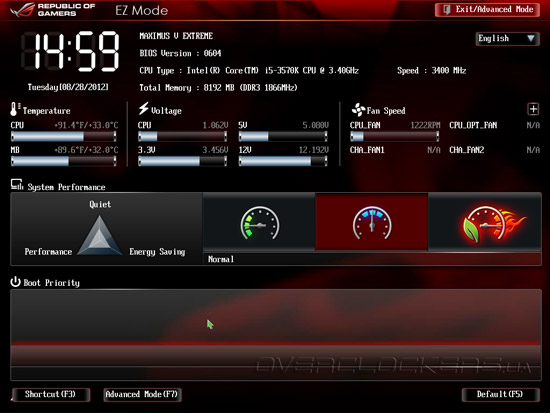This screenshot has height=413, width=550.
Task: Click the Exit/Advanced Mode button
Action: (x=487, y=10)
